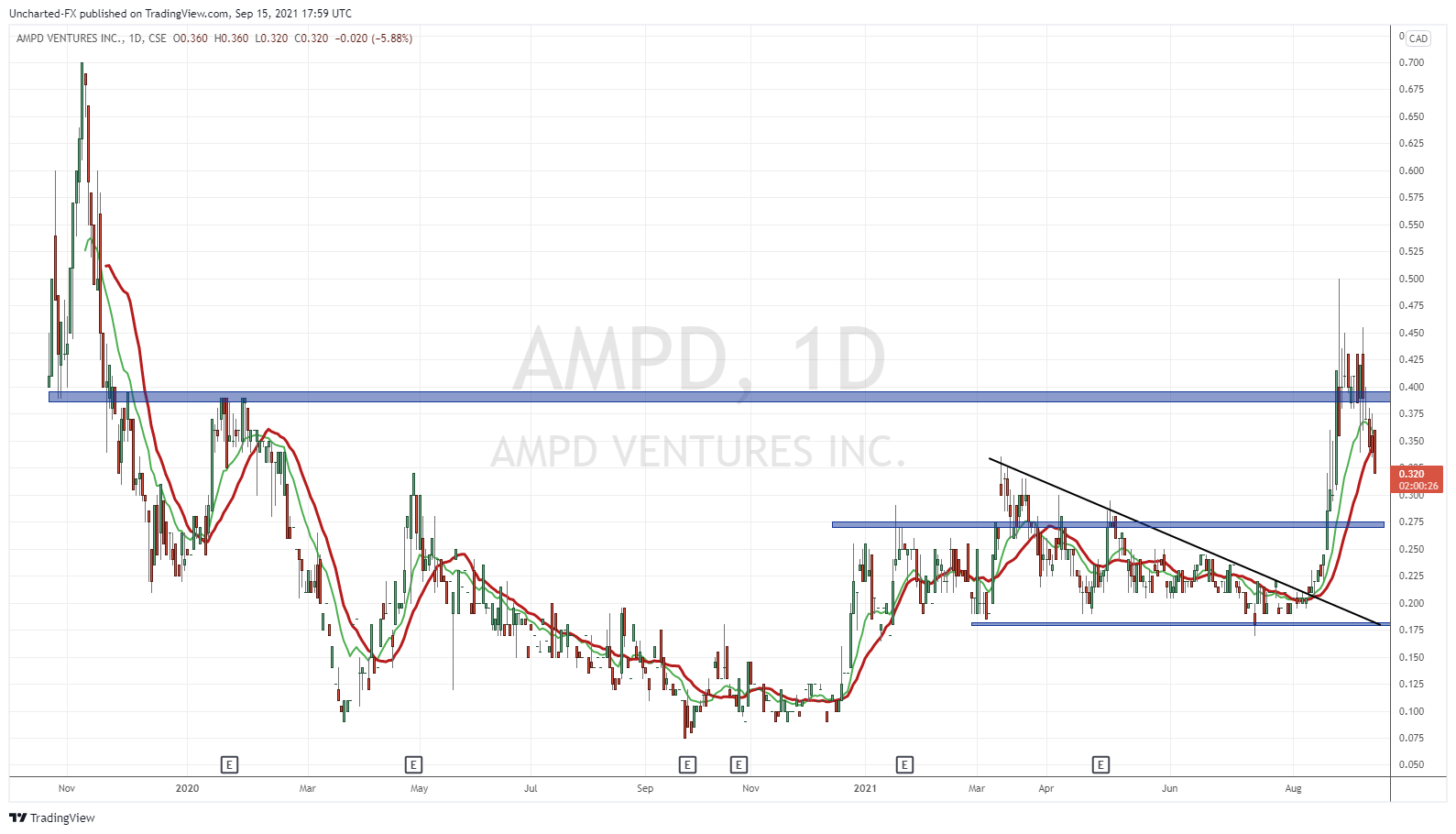1456x834 pixels.
Task: Click the Sep date axis label
Action: point(645,788)
